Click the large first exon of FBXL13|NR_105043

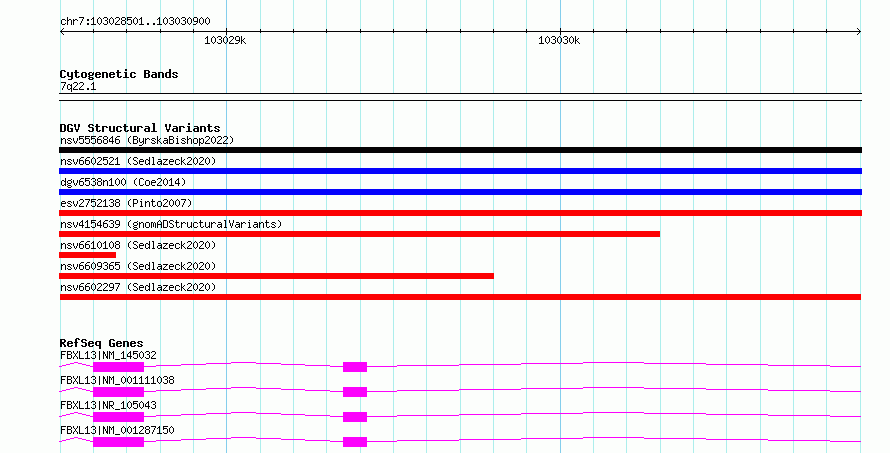pyautogui.click(x=118, y=417)
